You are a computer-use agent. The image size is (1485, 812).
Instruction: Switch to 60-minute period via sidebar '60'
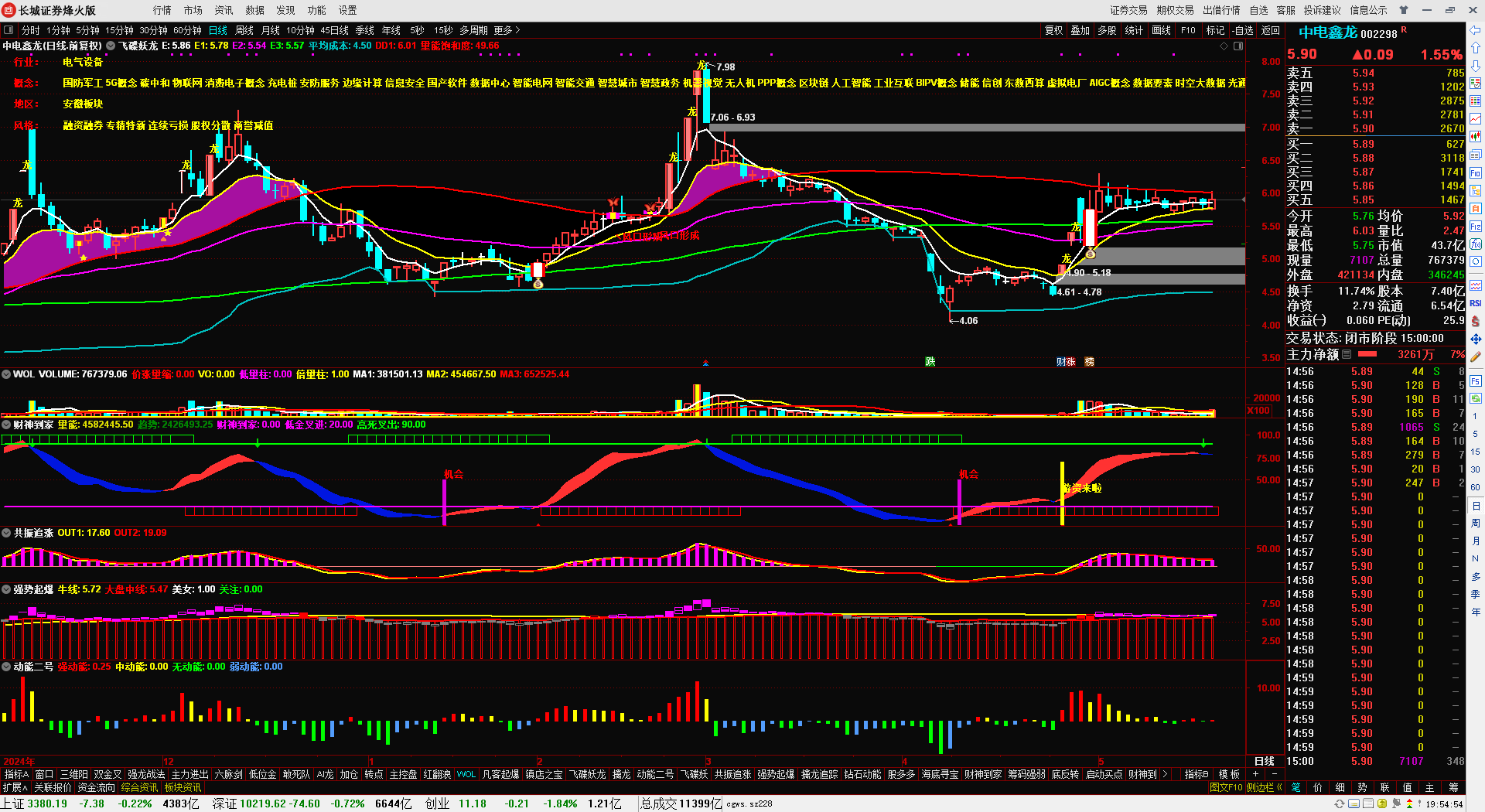1476,487
